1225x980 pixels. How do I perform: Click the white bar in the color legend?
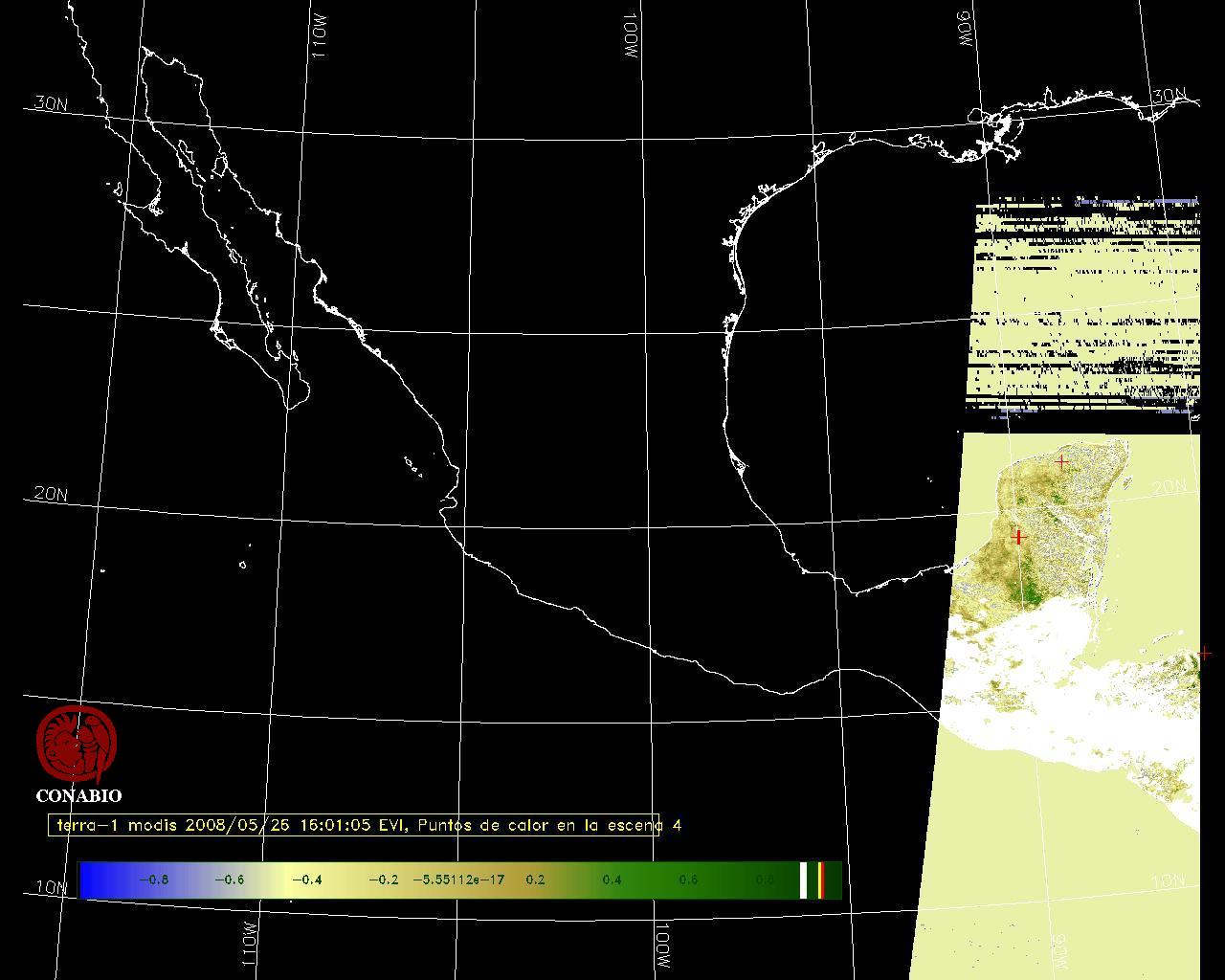coord(804,880)
